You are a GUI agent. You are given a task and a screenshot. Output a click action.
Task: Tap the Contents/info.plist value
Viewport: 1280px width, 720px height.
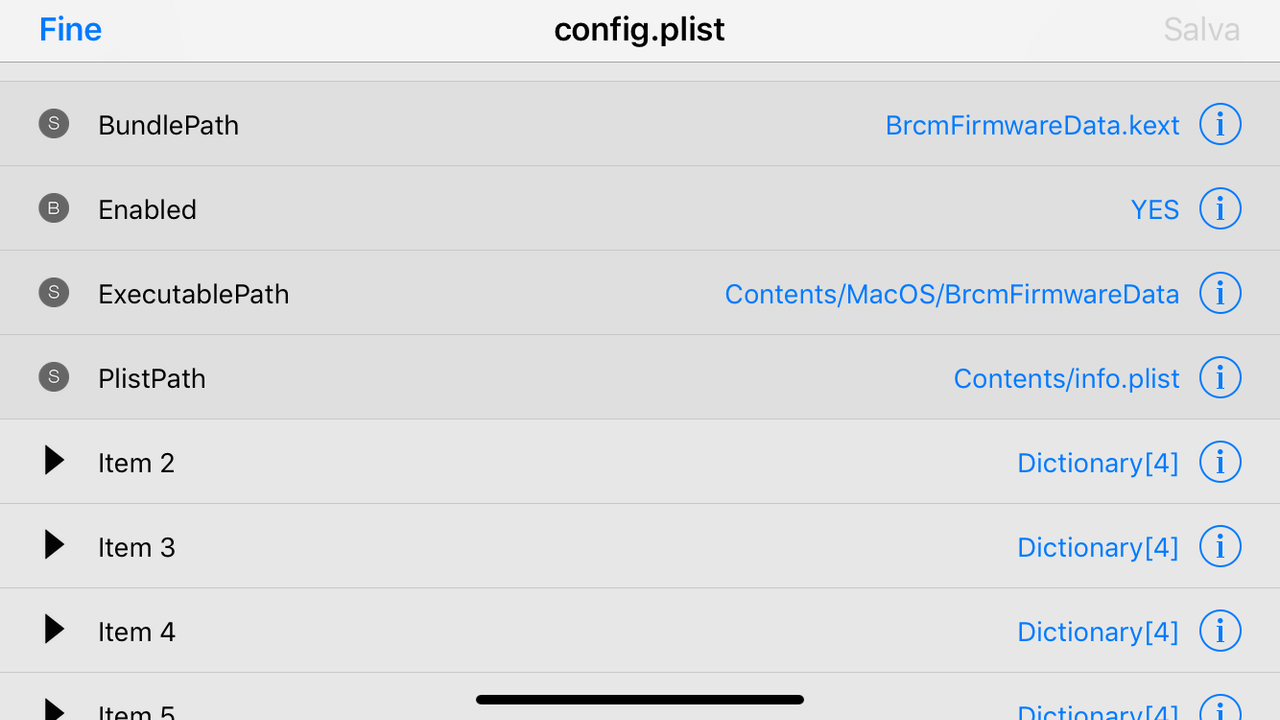coord(1066,379)
